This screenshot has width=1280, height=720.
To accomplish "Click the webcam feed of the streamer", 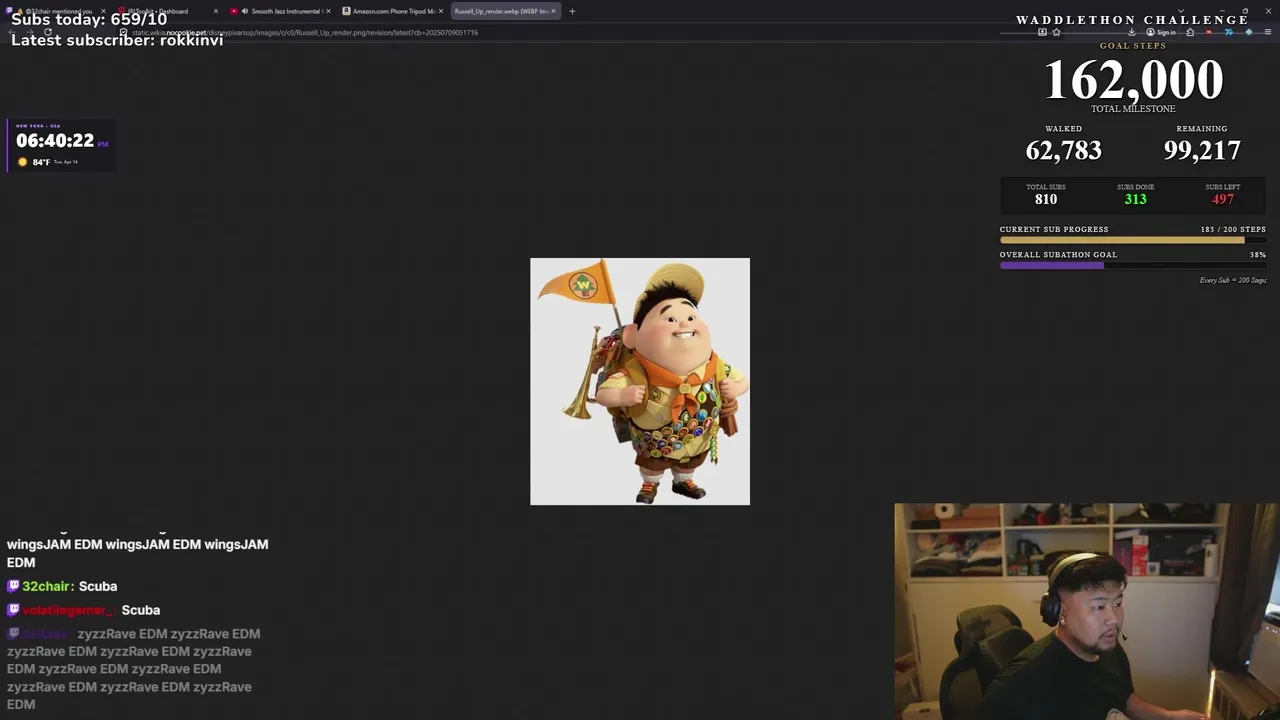I will coord(1087,611).
